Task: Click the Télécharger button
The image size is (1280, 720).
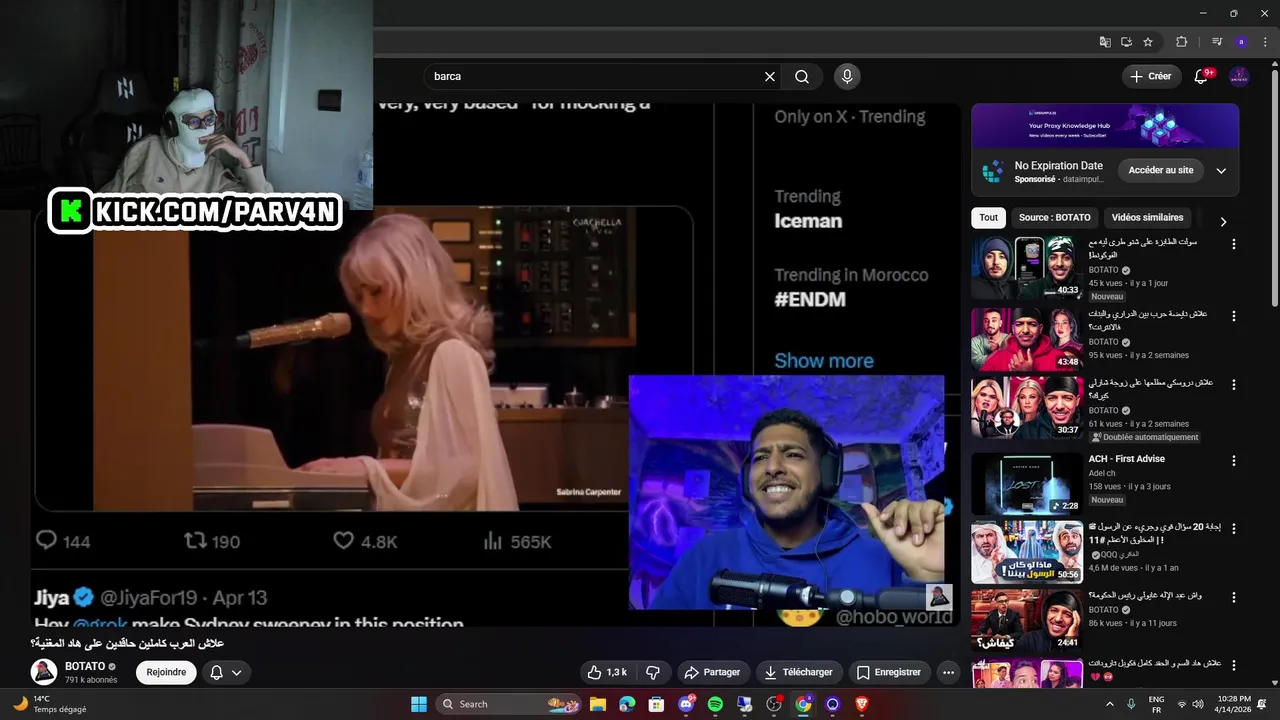Action: [x=799, y=672]
